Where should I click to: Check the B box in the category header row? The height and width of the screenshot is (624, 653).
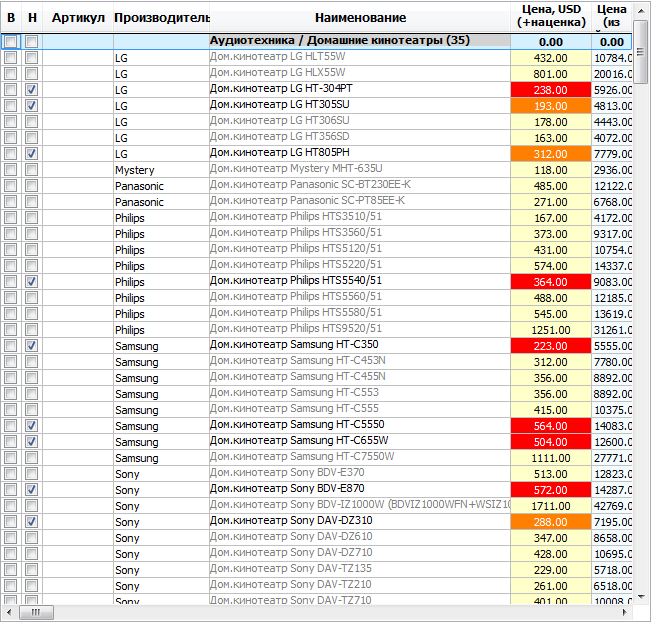11,42
